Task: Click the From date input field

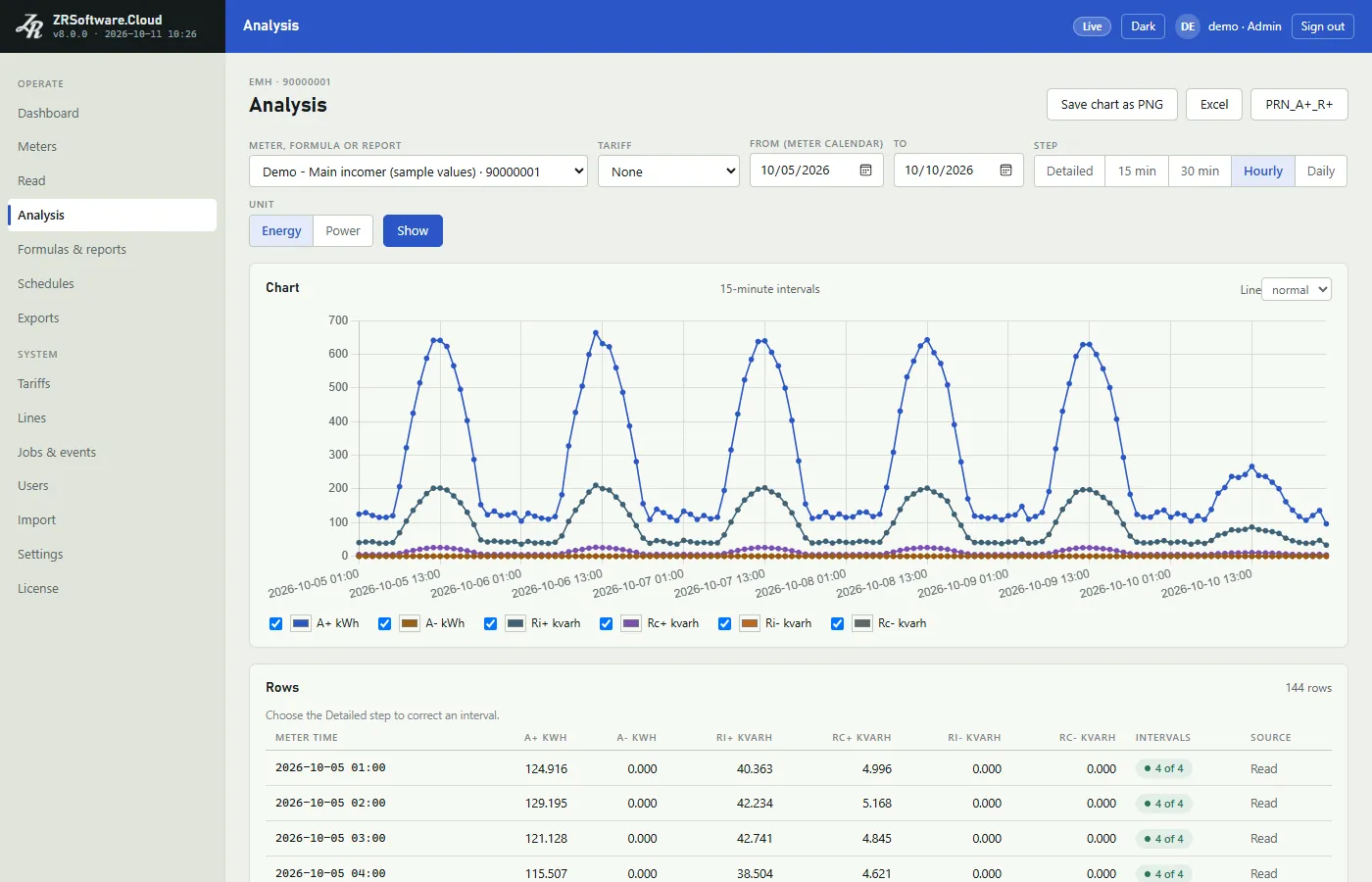Action: [x=816, y=171]
